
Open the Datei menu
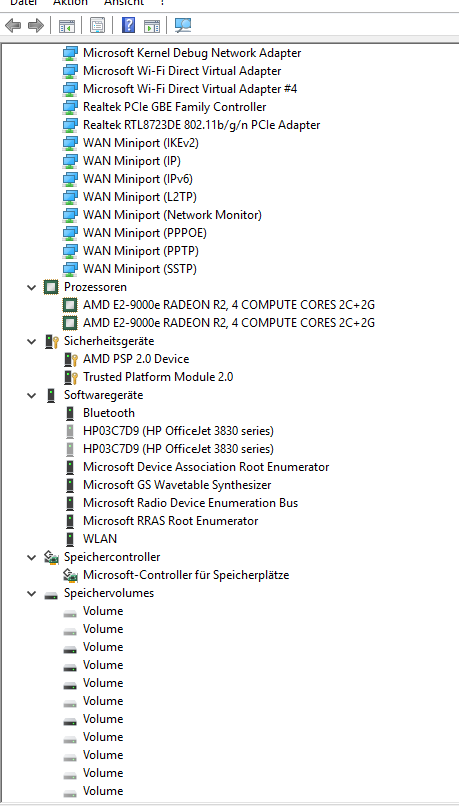coord(24,3)
